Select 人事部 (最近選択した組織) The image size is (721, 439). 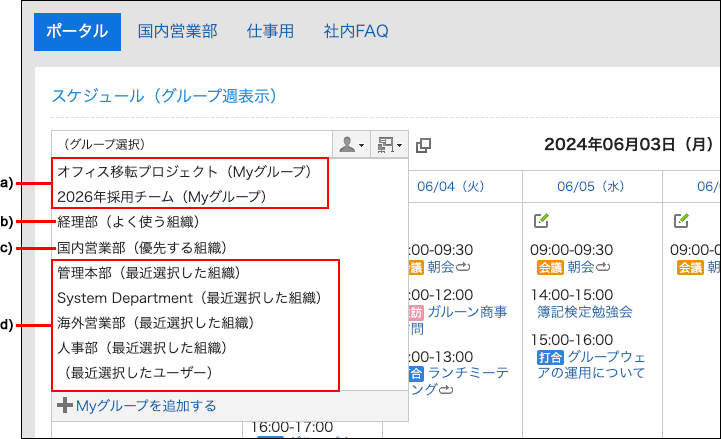pyautogui.click(x=142, y=348)
